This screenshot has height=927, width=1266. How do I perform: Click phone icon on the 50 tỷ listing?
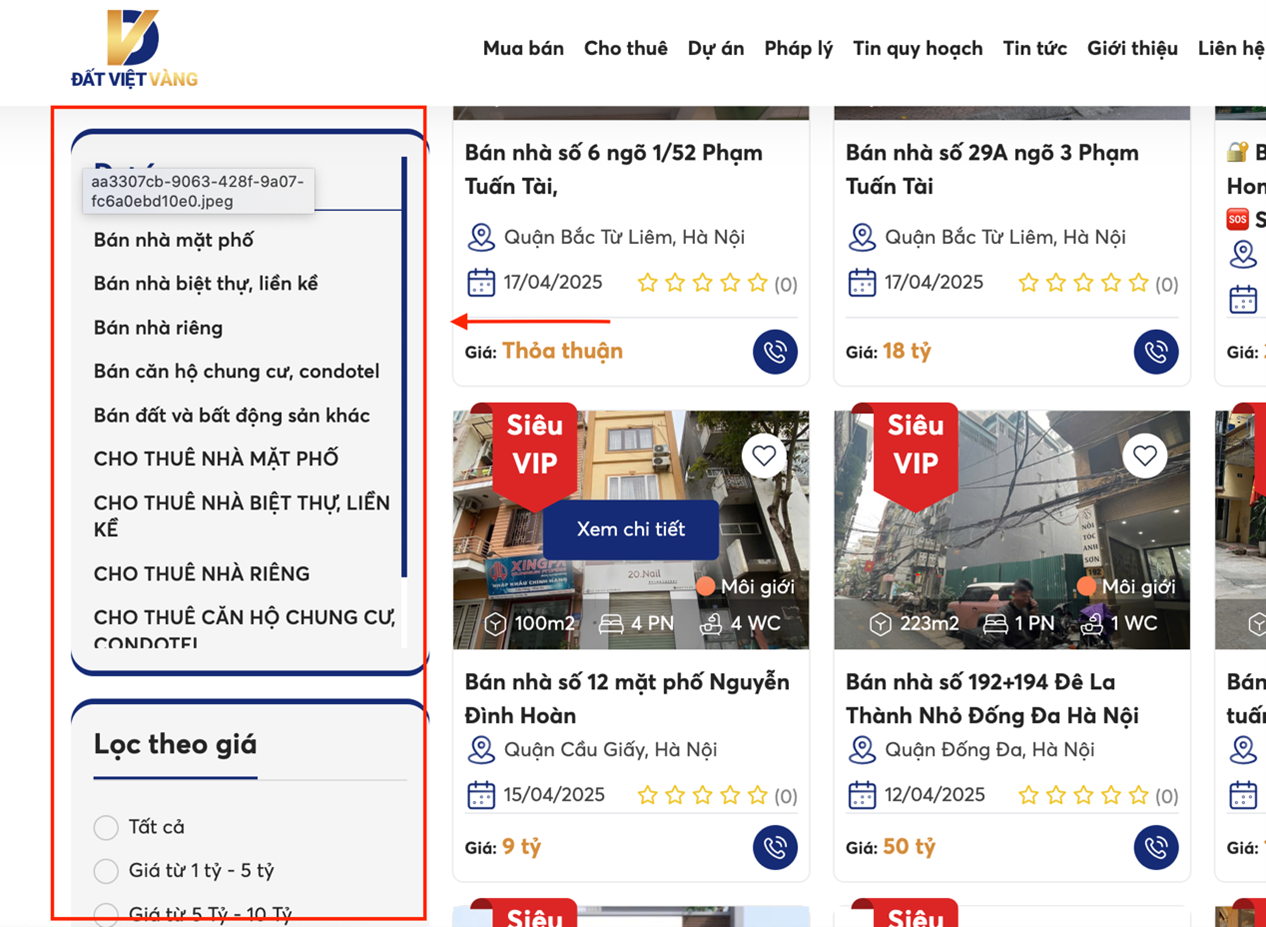point(1156,848)
